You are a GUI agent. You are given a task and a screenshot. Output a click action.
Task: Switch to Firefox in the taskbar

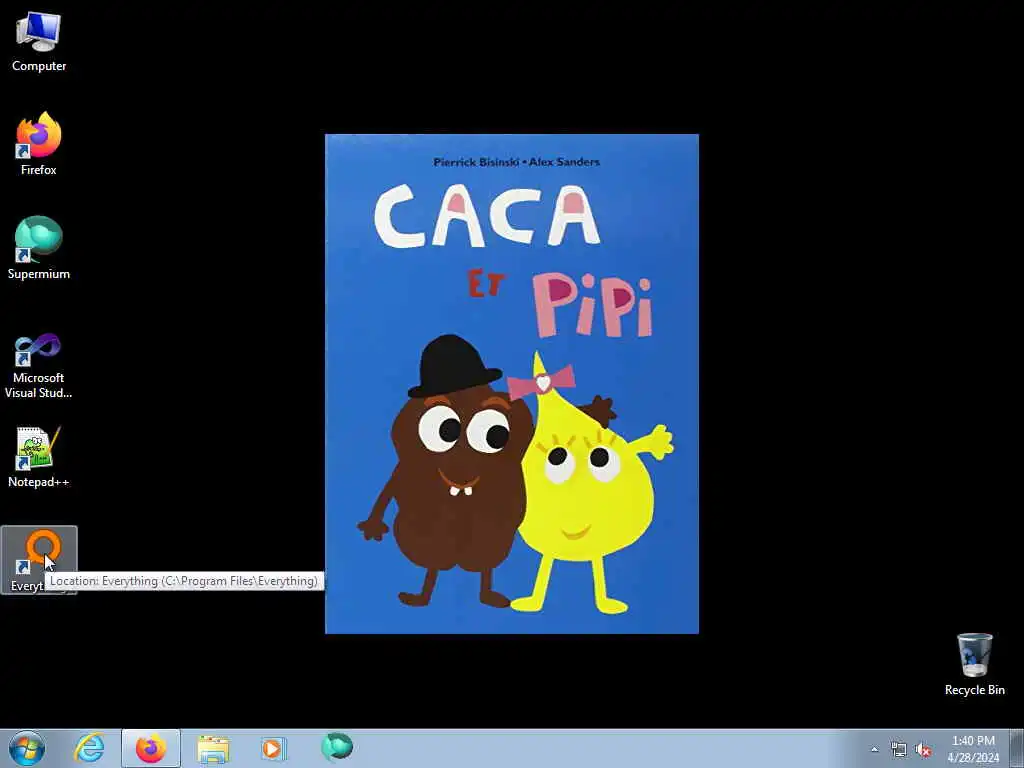151,748
